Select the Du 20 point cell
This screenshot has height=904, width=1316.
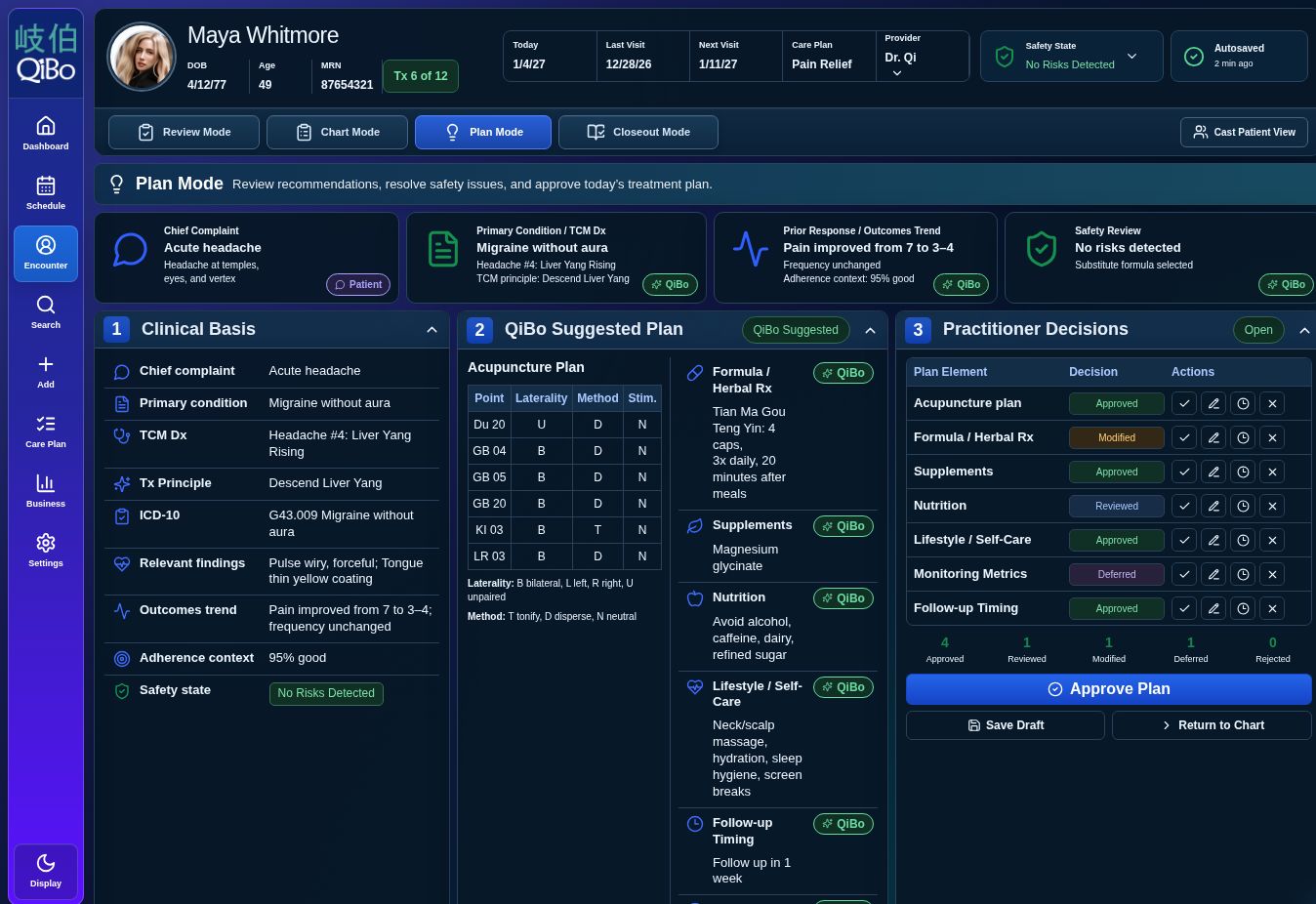pyautogui.click(x=489, y=425)
